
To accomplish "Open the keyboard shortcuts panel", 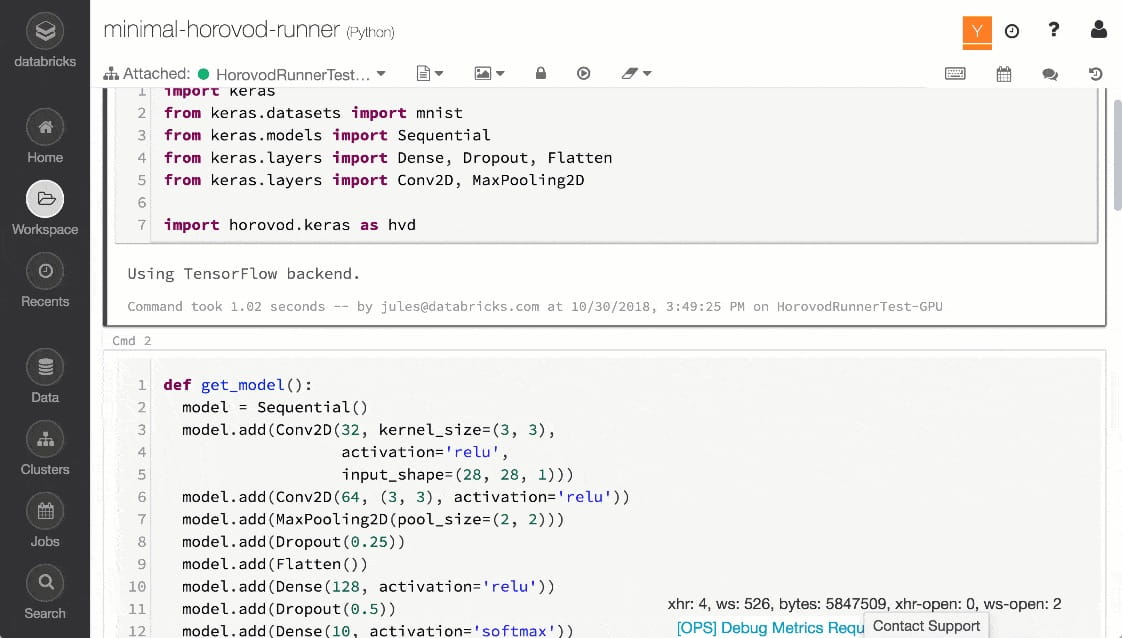I will coord(955,74).
